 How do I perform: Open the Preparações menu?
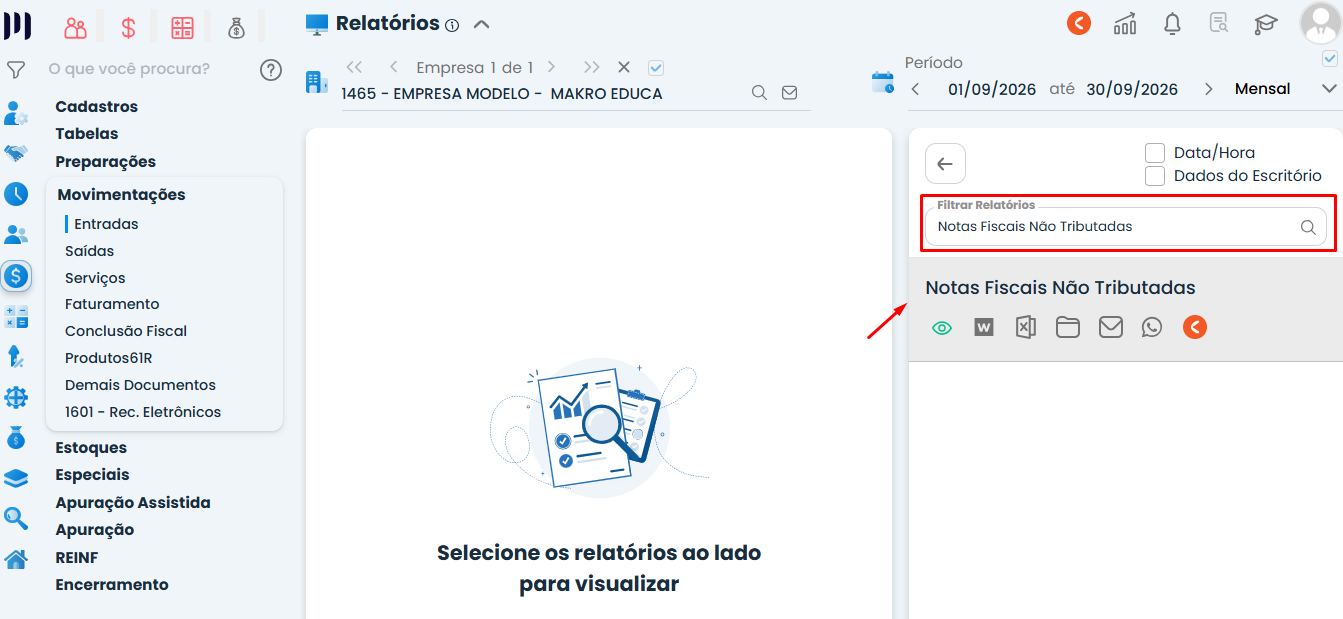tap(106, 162)
